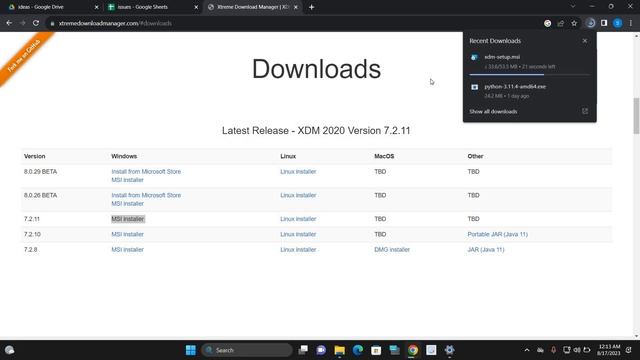640x360 pixels.
Task: Launch Microsoft Edge from the taskbar
Action: tap(358, 350)
